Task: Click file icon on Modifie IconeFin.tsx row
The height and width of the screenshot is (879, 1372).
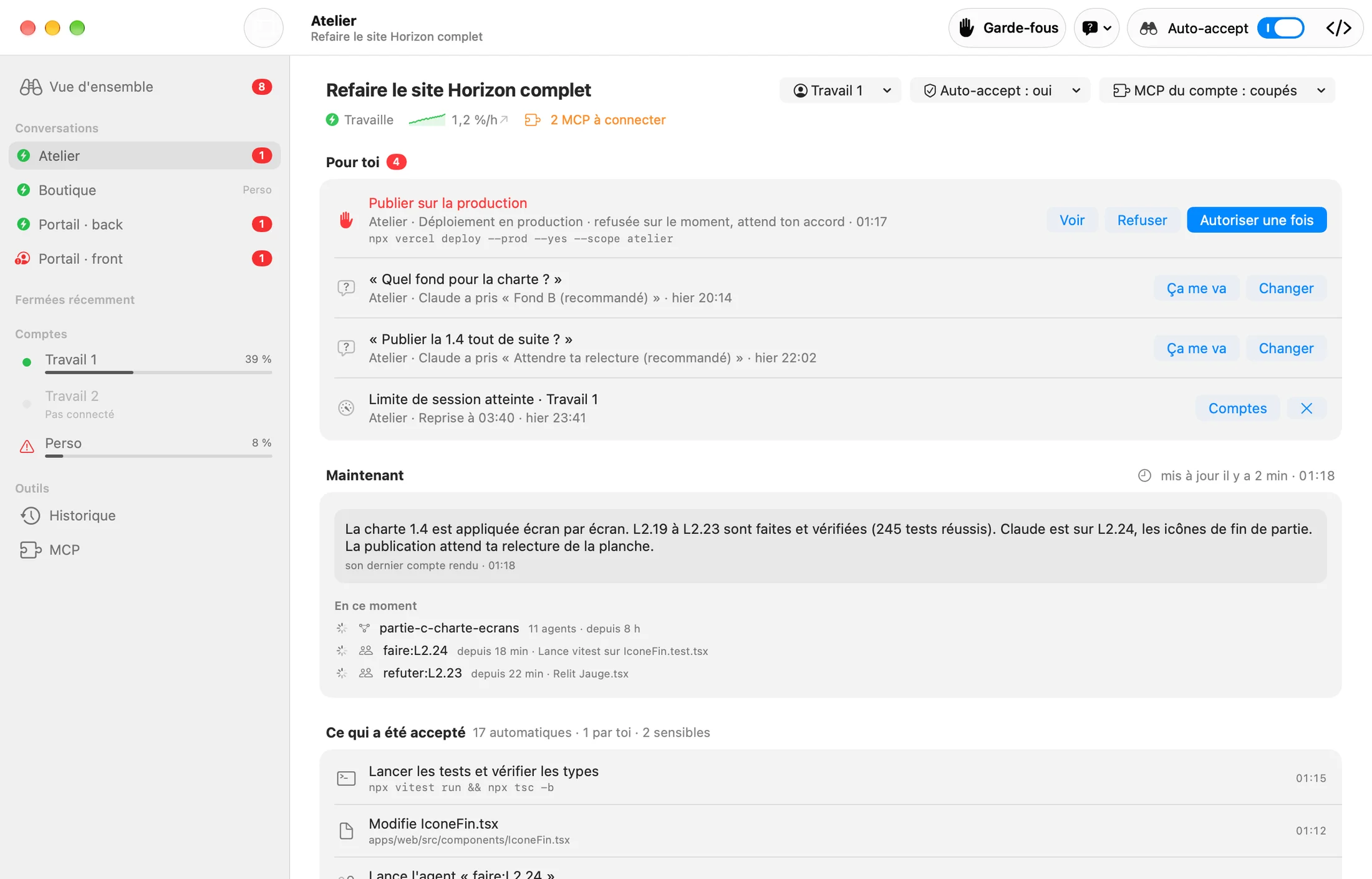Action: click(346, 830)
